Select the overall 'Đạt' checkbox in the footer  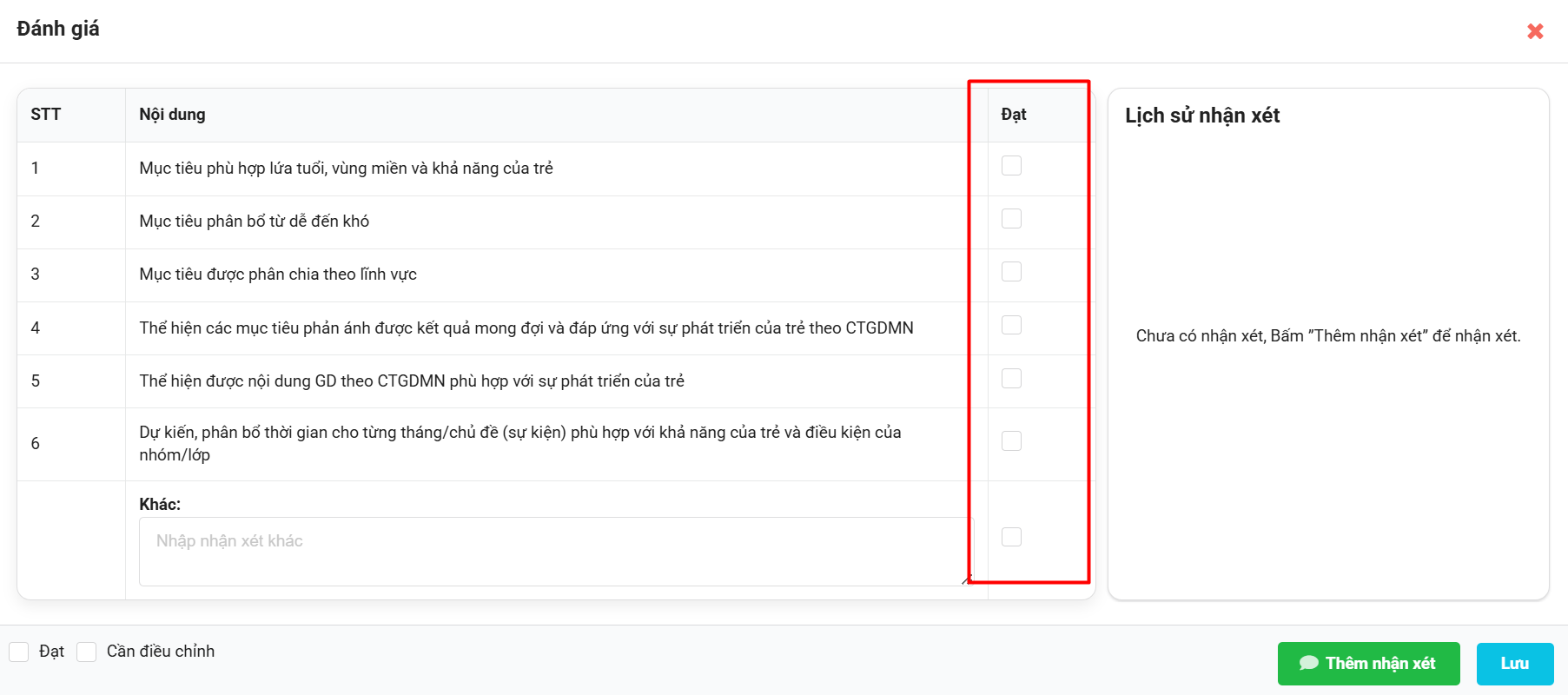[x=19, y=652]
